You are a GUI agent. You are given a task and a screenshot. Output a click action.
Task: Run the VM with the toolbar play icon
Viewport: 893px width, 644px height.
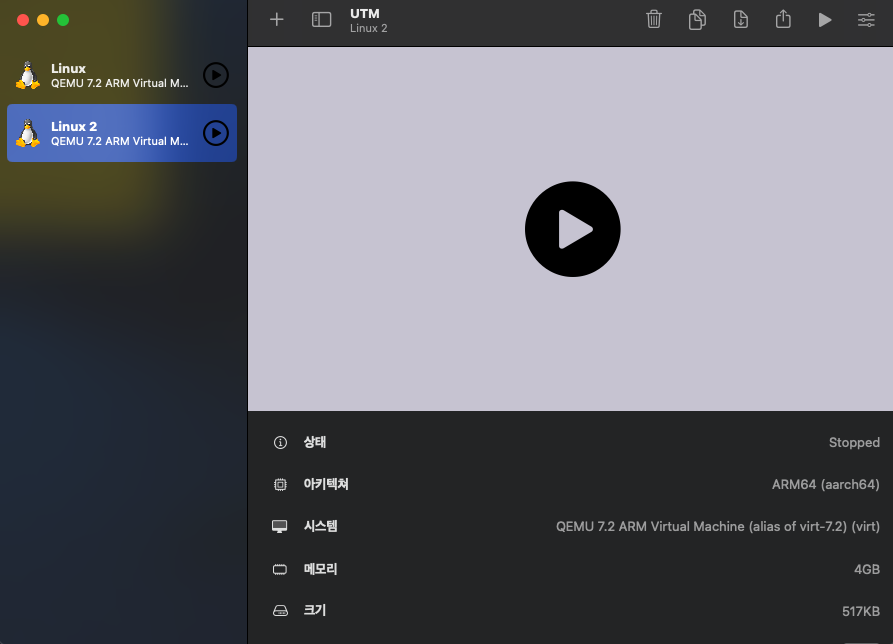[825, 20]
